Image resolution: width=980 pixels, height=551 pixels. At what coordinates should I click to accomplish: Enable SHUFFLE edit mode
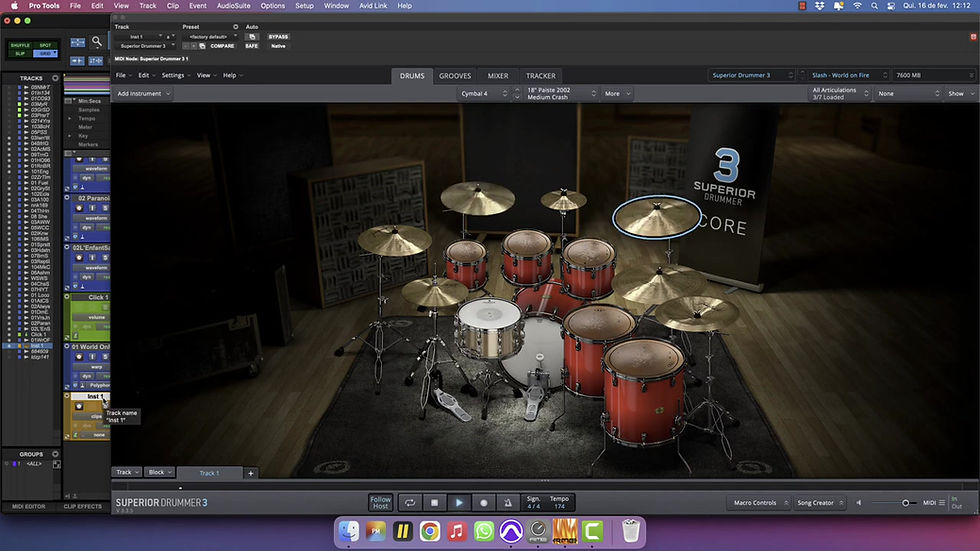pos(20,45)
